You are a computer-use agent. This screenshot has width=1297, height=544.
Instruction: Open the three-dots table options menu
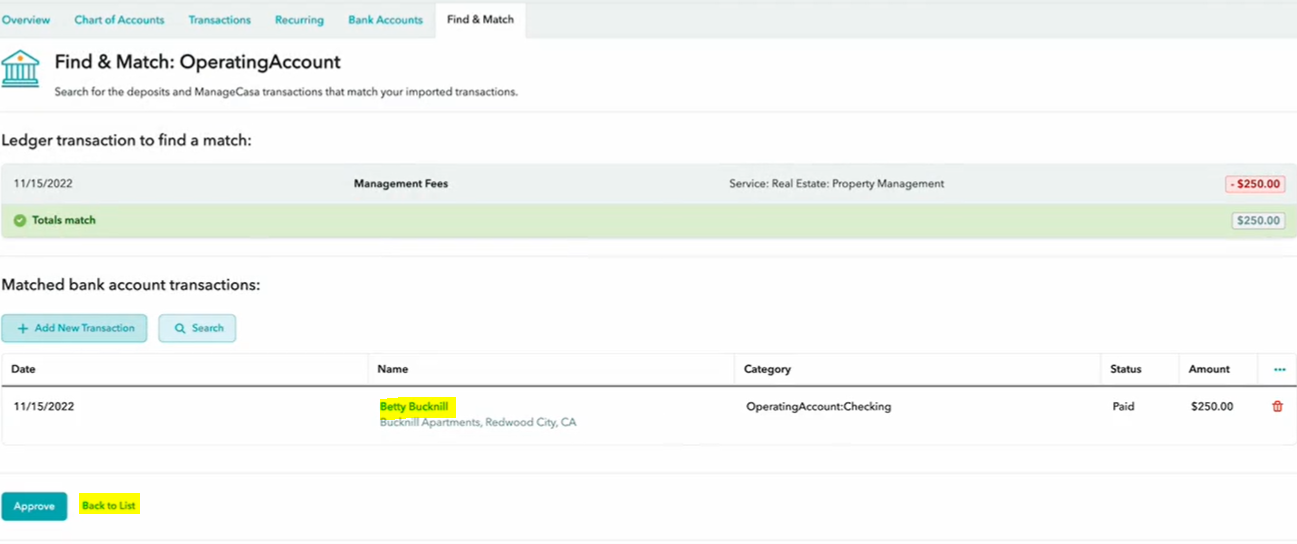[x=1279, y=370]
